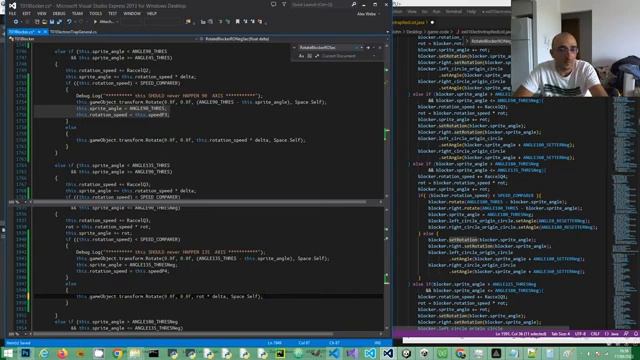Open Firefox from the taskbar
640x360 pixels.
(x=62, y=353)
